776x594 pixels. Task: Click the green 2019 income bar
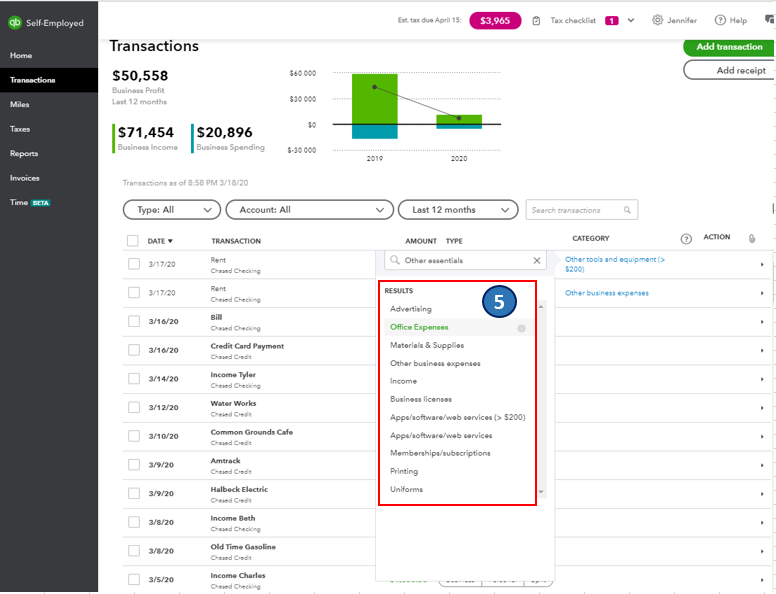375,98
